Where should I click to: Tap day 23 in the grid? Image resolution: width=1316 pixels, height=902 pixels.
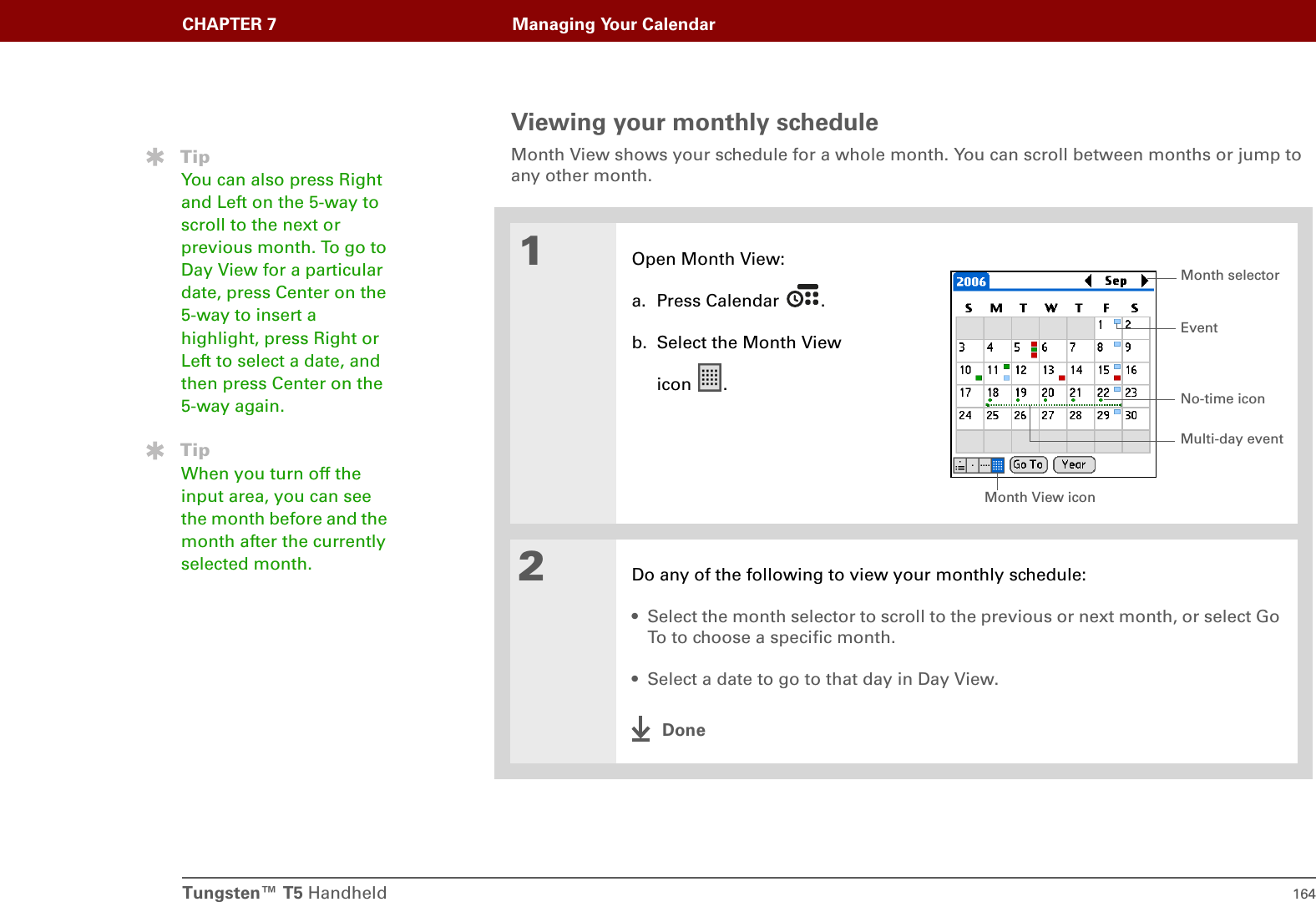point(1136,396)
